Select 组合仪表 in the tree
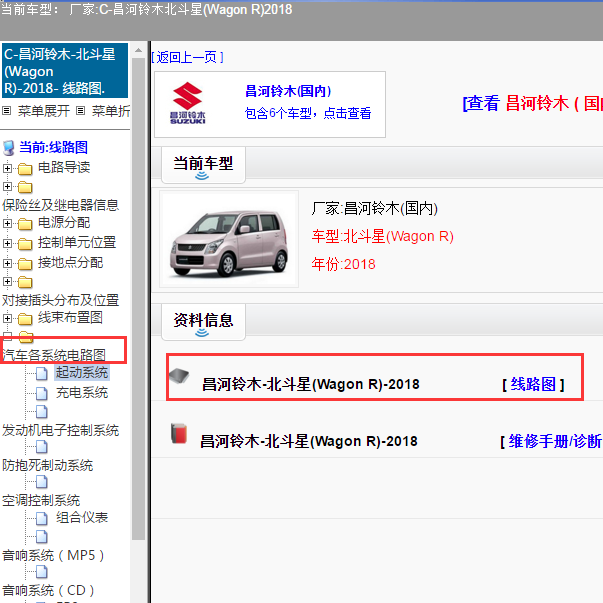Image resolution: width=603 pixels, height=603 pixels. point(82,518)
